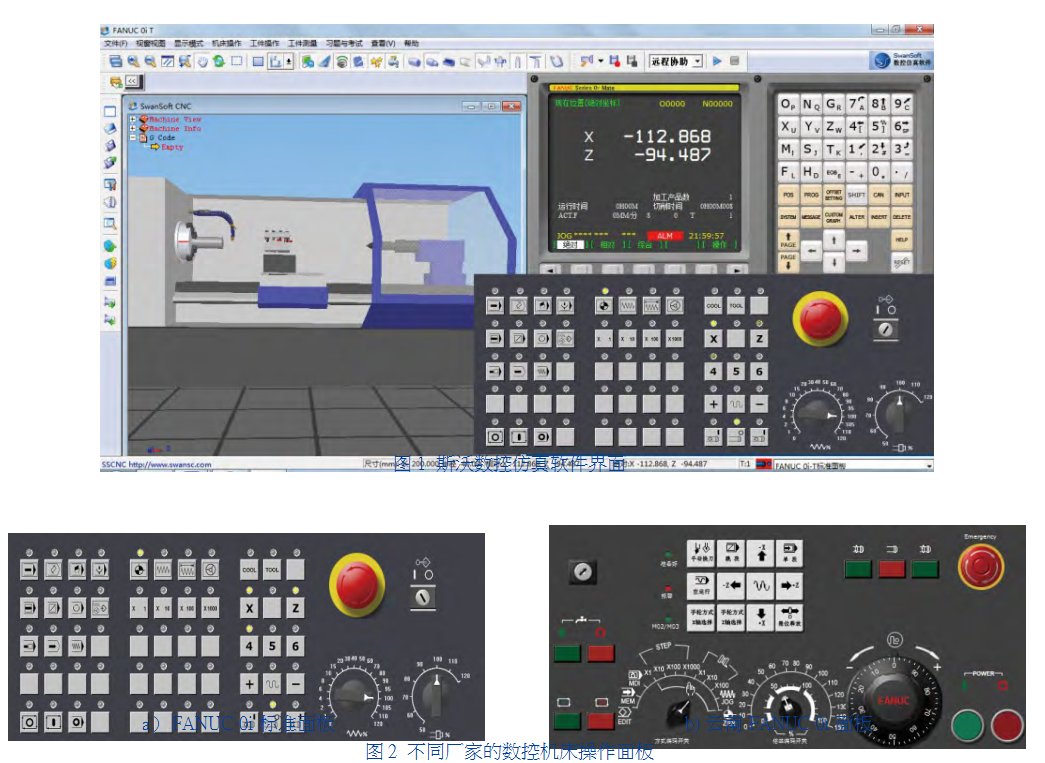
Task: Click the cursor left arrow key
Action: tap(811, 251)
